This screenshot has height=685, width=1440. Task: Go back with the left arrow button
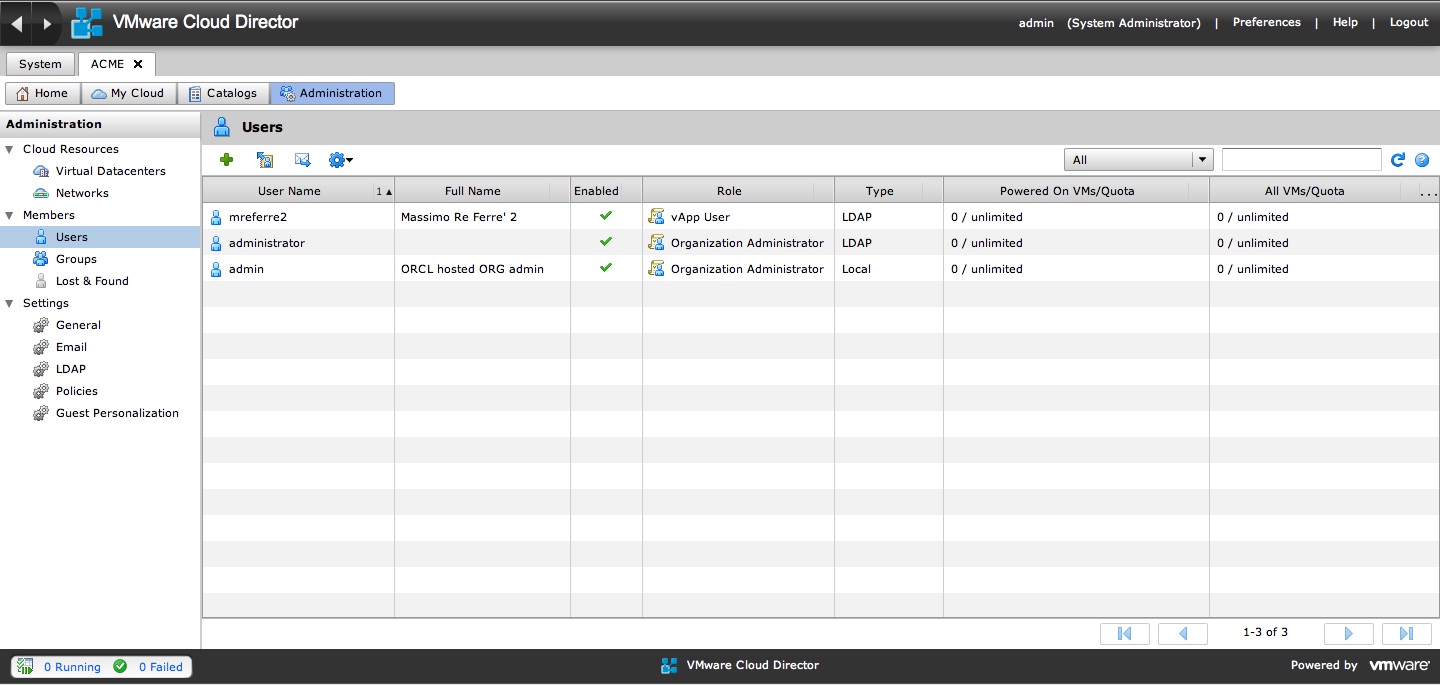point(16,23)
